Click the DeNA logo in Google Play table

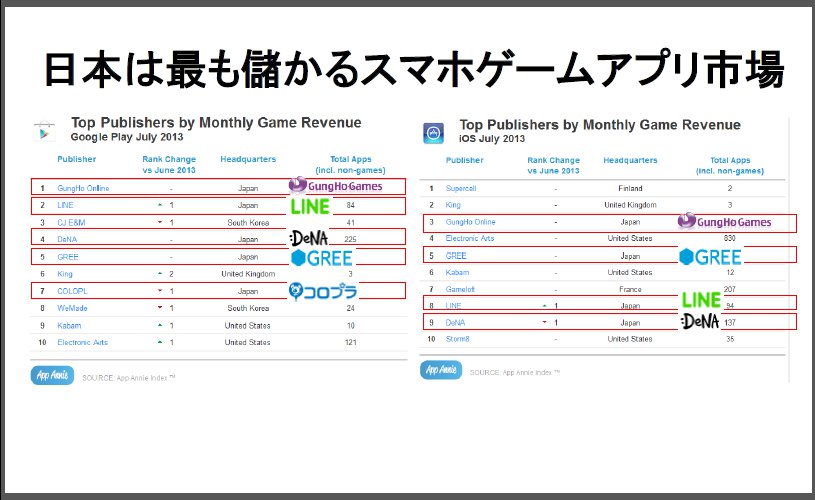(309, 239)
